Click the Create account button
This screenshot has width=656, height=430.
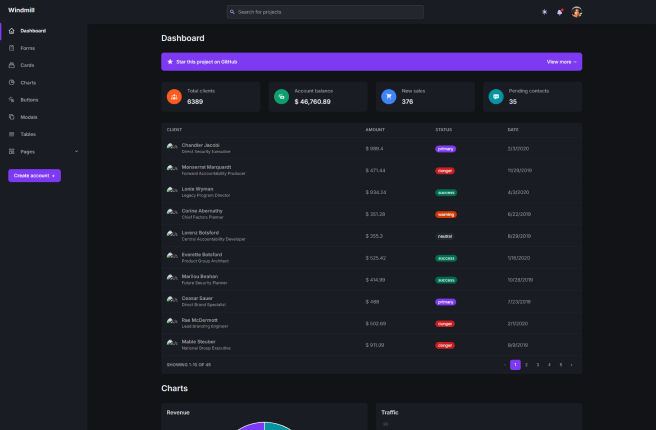(34, 175)
